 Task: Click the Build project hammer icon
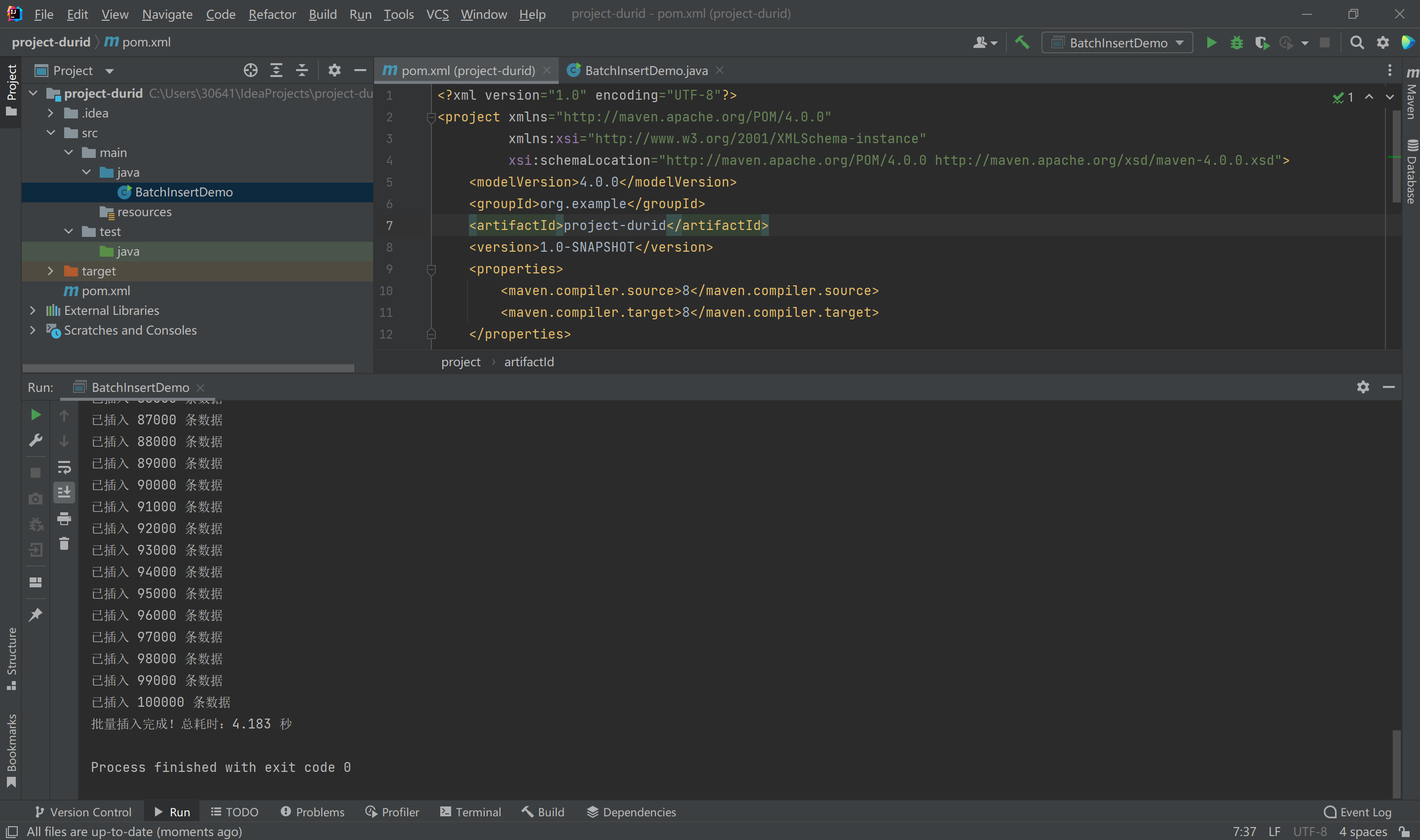tap(1022, 43)
